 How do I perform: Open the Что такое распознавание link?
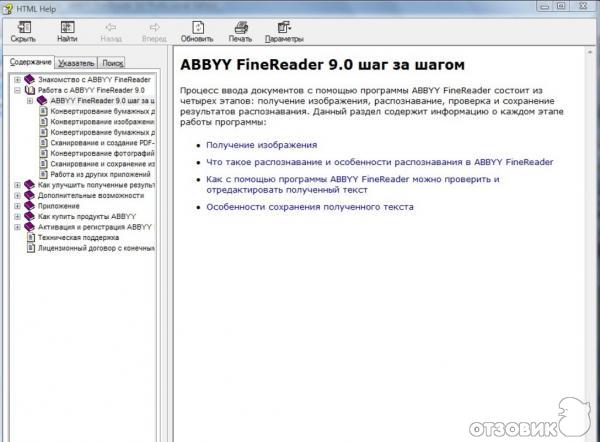point(379,161)
